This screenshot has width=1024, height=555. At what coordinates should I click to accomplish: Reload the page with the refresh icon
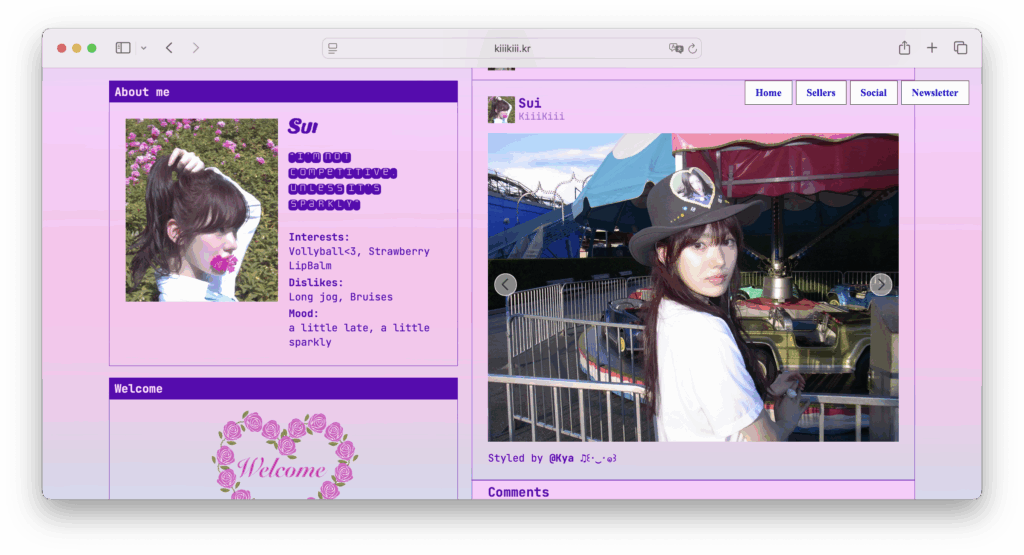[693, 48]
